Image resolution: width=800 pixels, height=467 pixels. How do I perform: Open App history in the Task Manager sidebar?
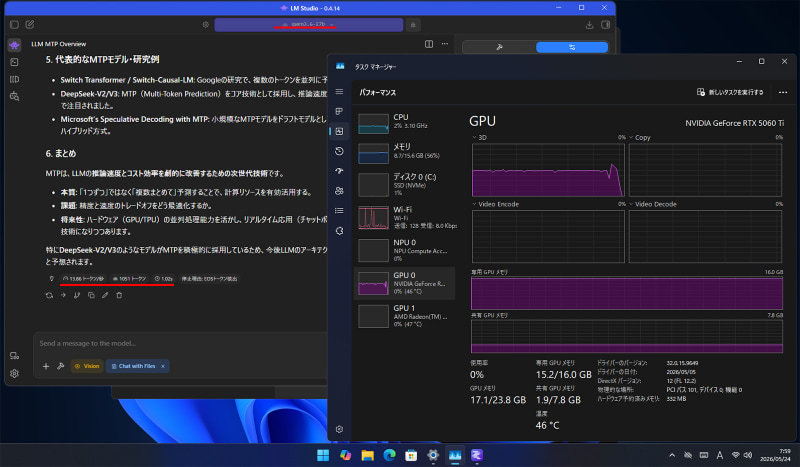click(339, 151)
